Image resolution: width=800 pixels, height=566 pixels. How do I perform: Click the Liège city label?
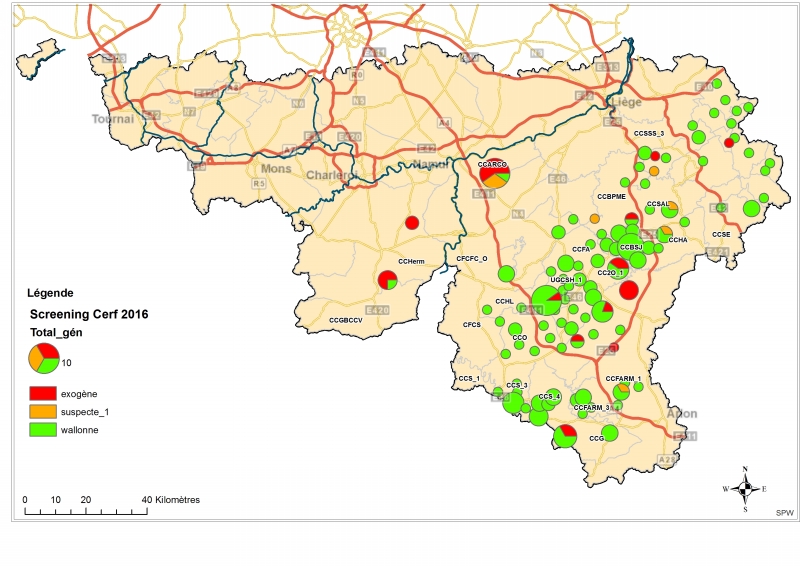click(624, 103)
